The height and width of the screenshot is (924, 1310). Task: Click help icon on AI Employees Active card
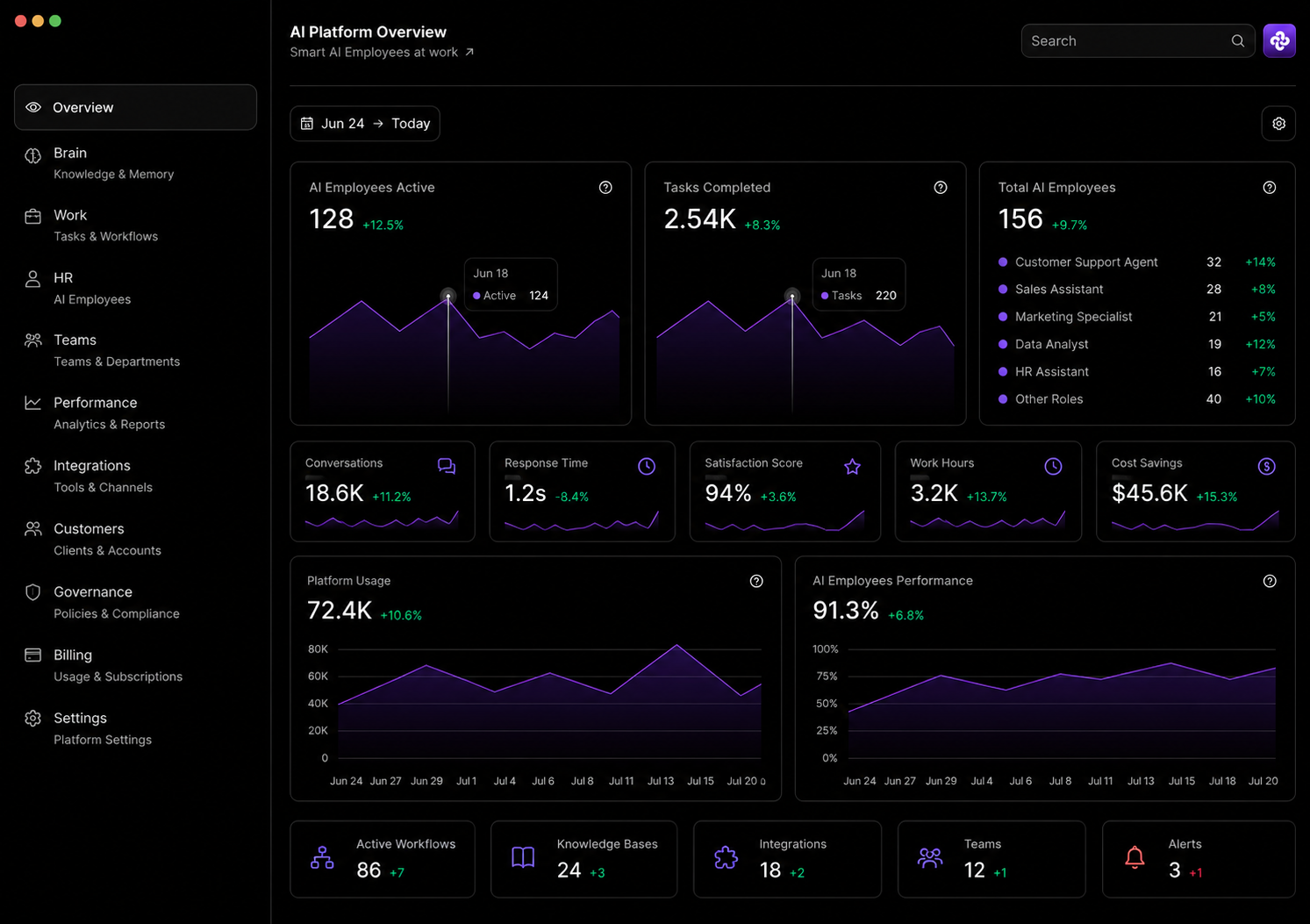605,188
